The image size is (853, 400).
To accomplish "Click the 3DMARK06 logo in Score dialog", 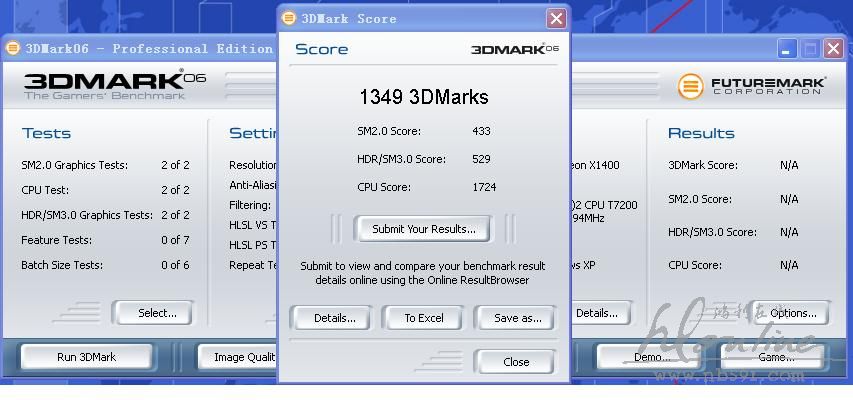I will coord(514,49).
